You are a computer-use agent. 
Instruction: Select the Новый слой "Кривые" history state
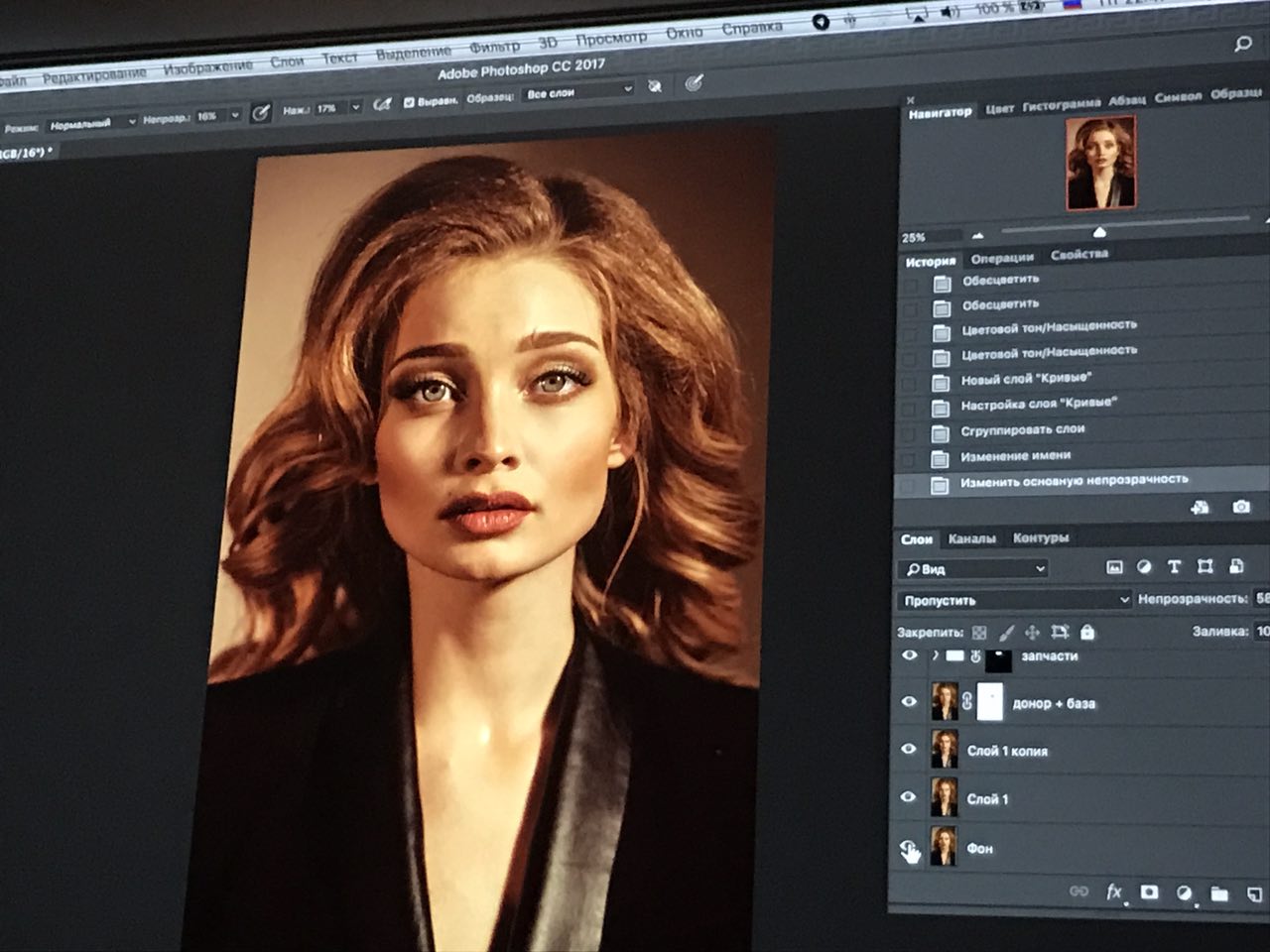[x=1025, y=379]
